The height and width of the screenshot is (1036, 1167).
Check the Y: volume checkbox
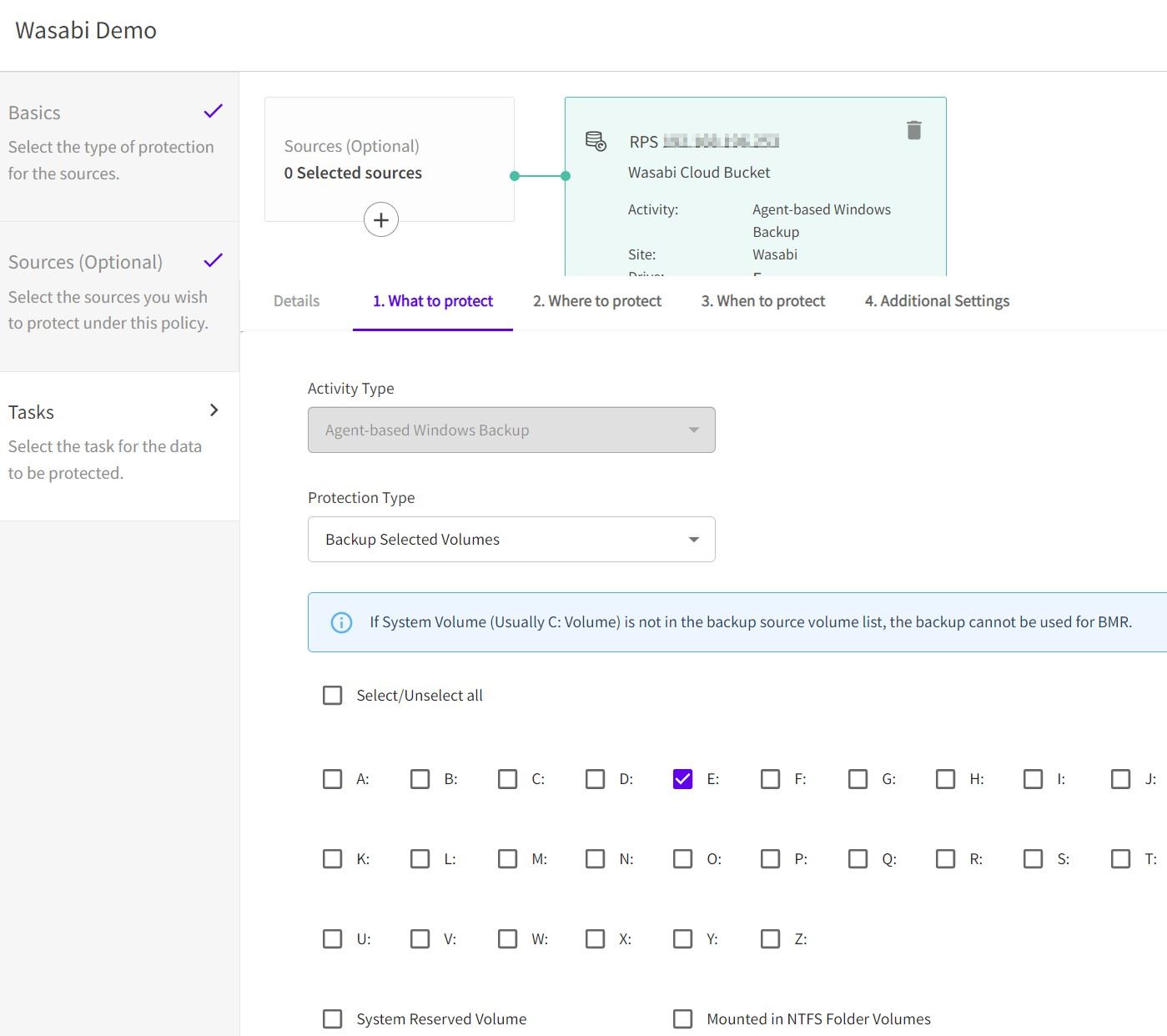[682, 939]
